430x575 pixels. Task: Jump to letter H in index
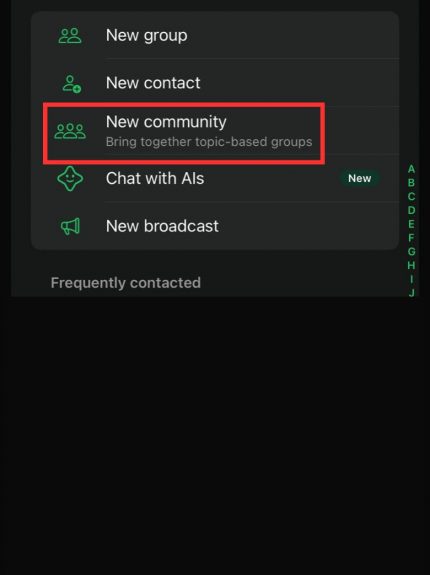click(x=411, y=265)
